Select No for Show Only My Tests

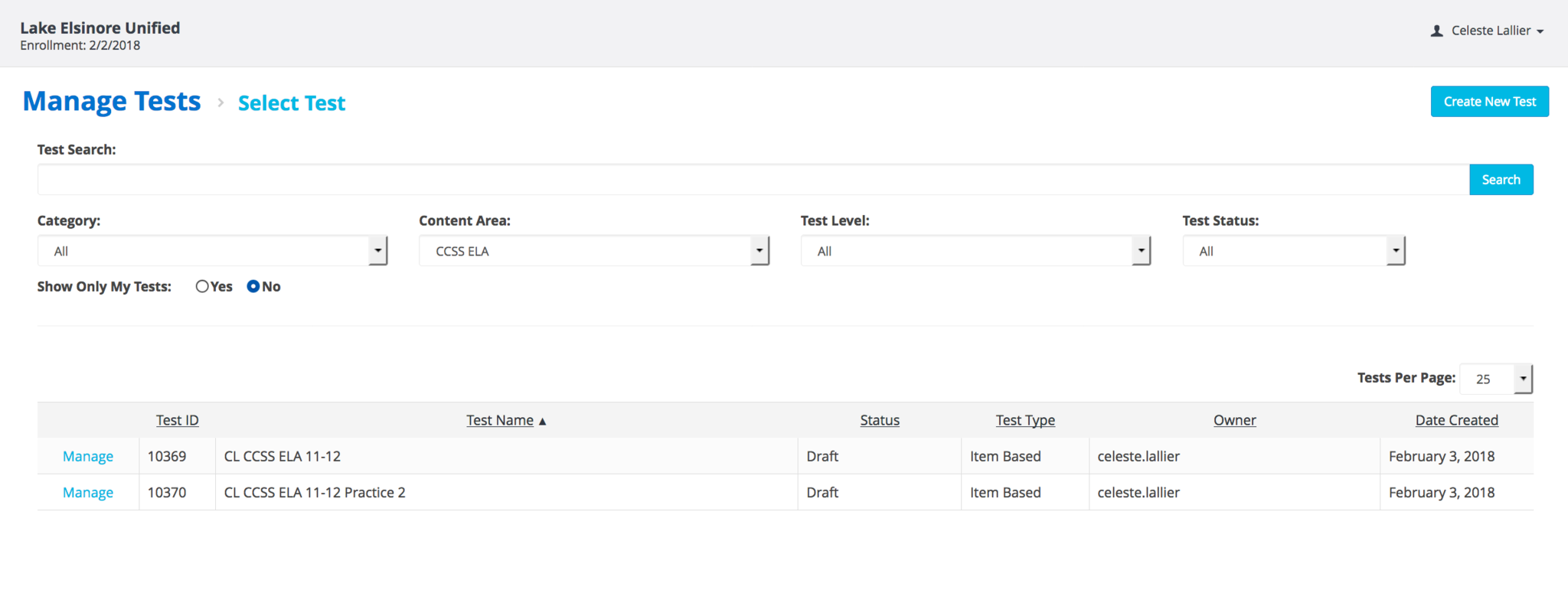tap(253, 286)
